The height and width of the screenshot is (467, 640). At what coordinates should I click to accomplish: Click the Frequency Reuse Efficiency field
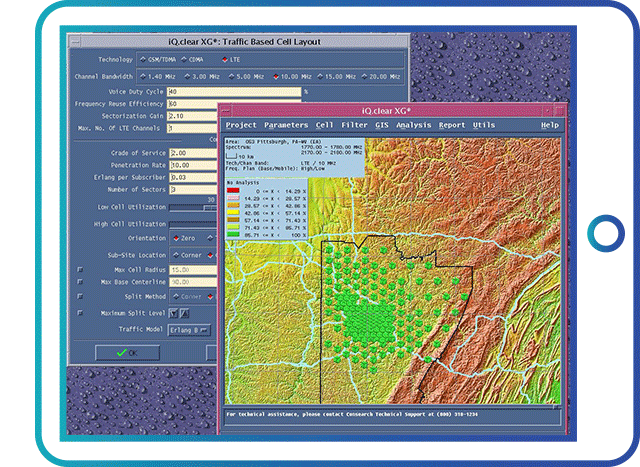coord(192,104)
